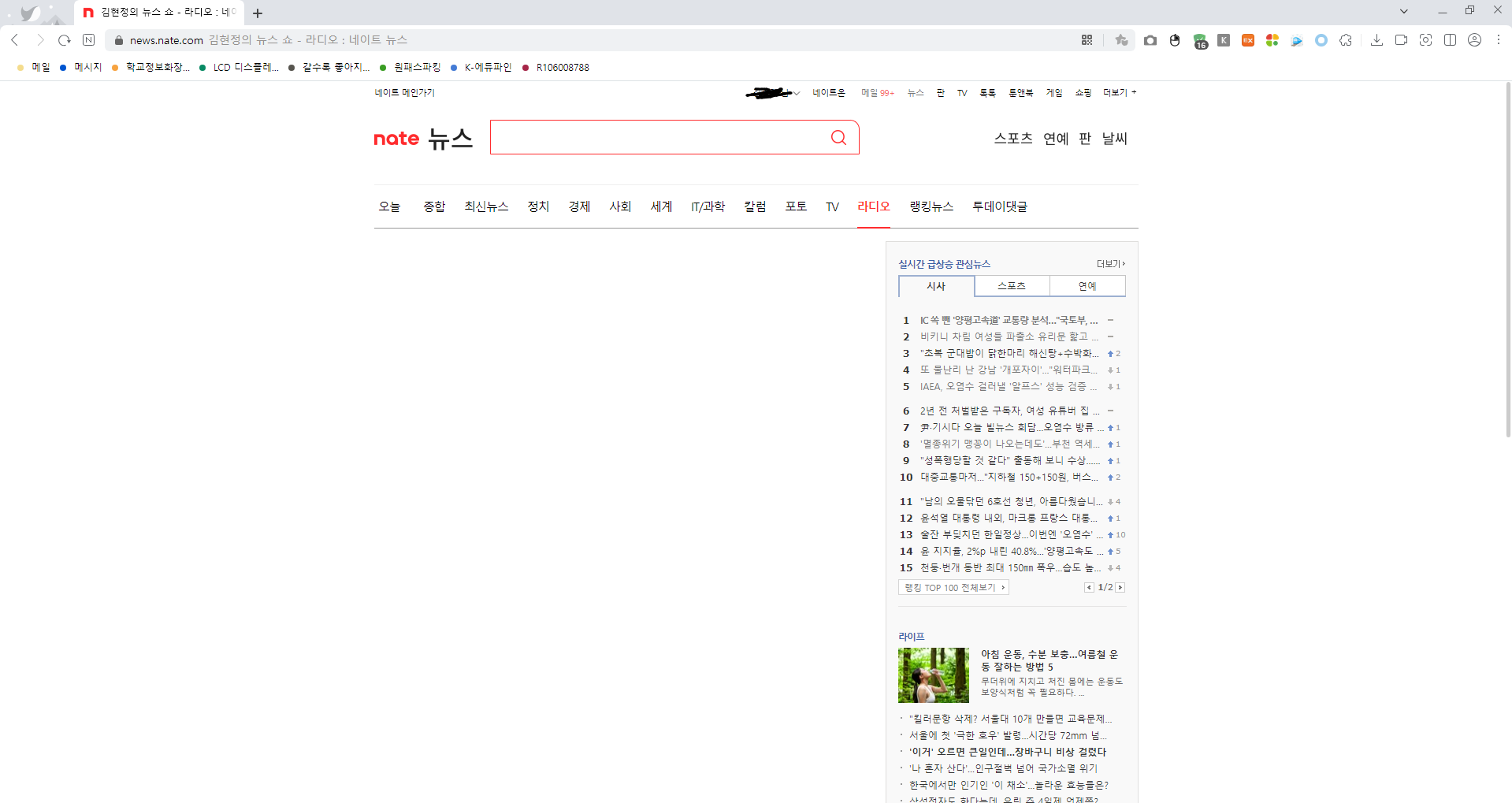Open '랭킹 TOP 100 전체보기' link
Image resolution: width=1512 pixels, height=803 pixels.
point(953,586)
